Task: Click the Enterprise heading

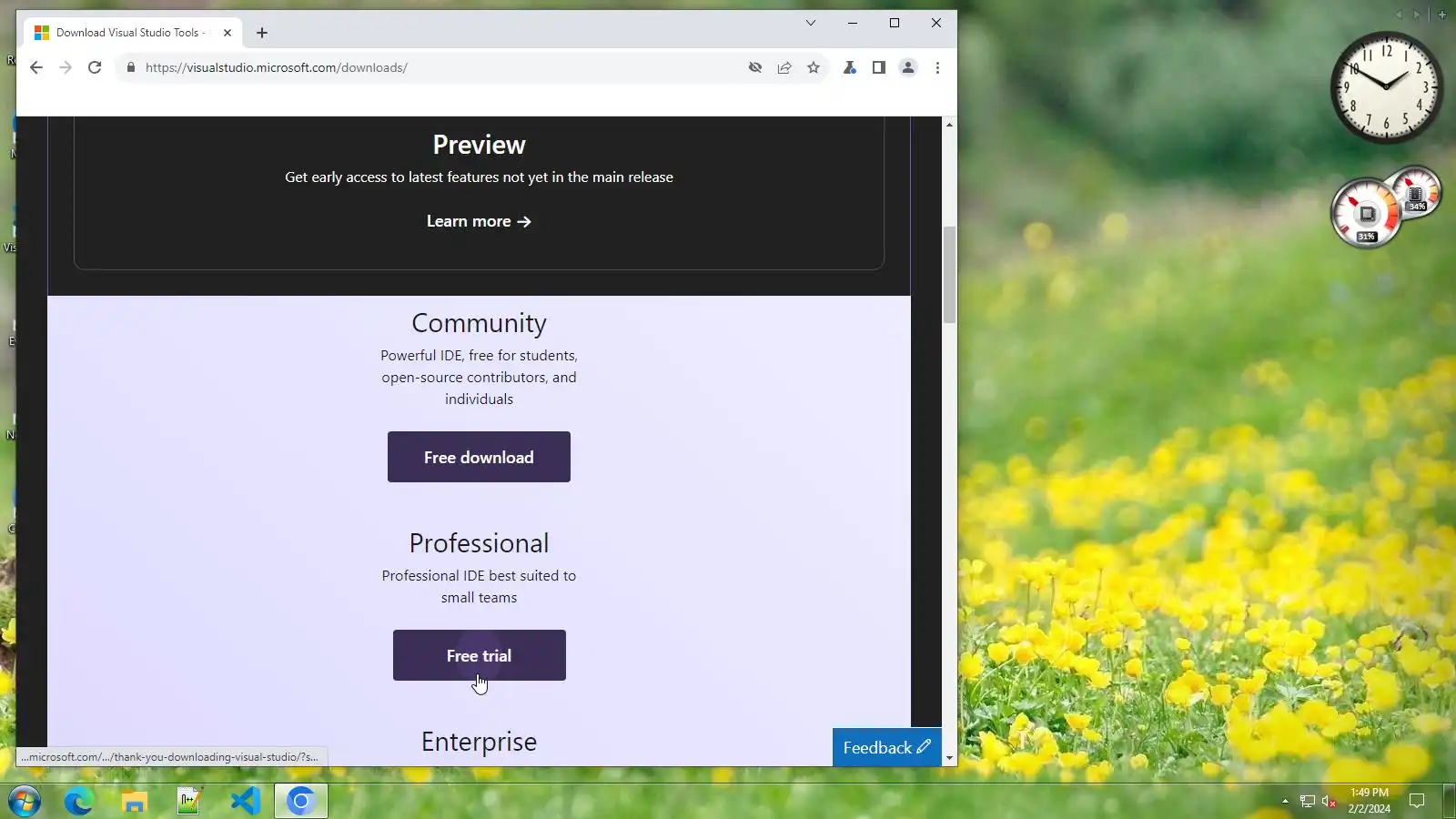Action: click(479, 742)
